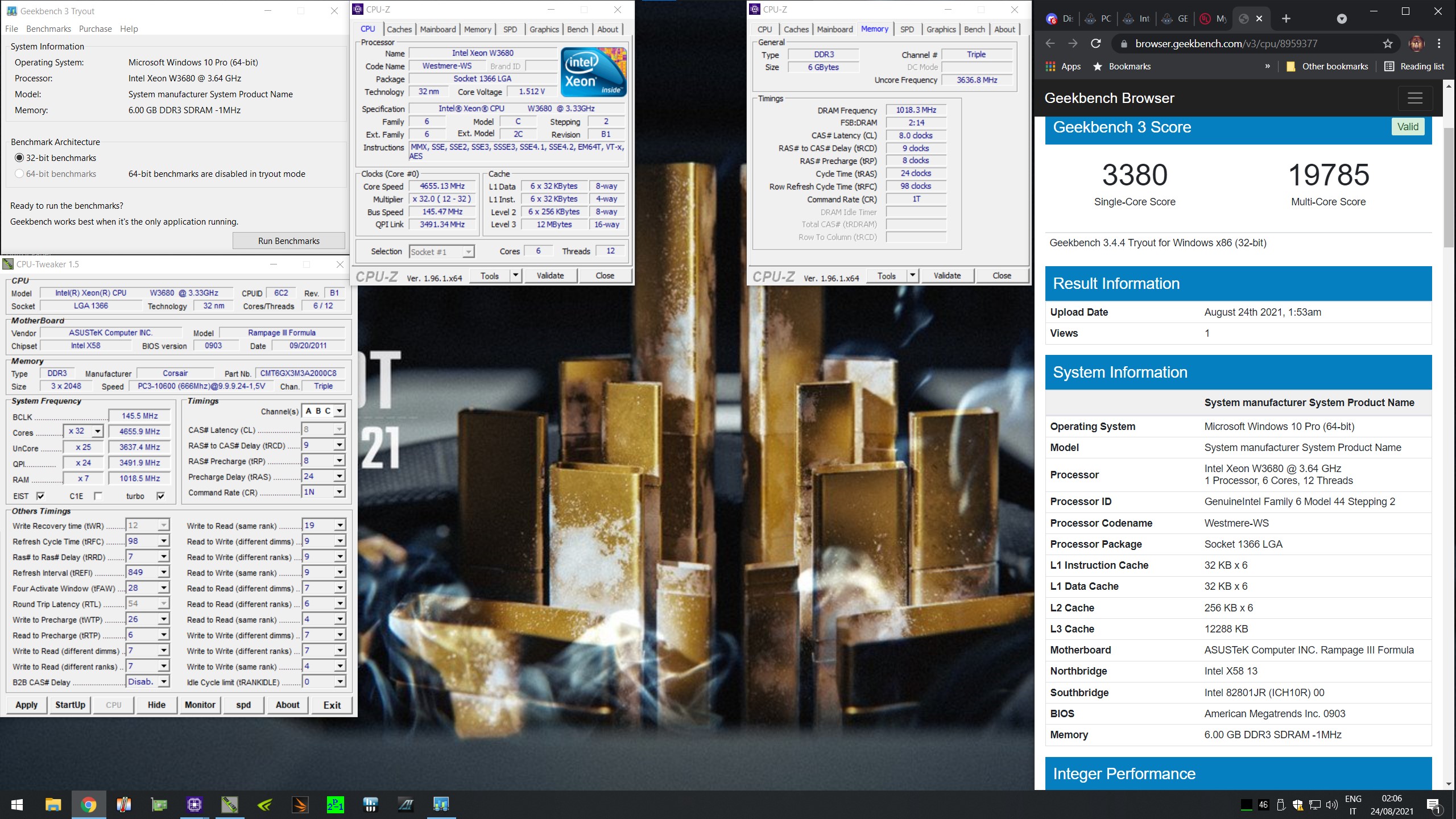The width and height of the screenshot is (1456, 819).
Task: Open Cores multiplier x32 dropdown
Action: [97, 432]
